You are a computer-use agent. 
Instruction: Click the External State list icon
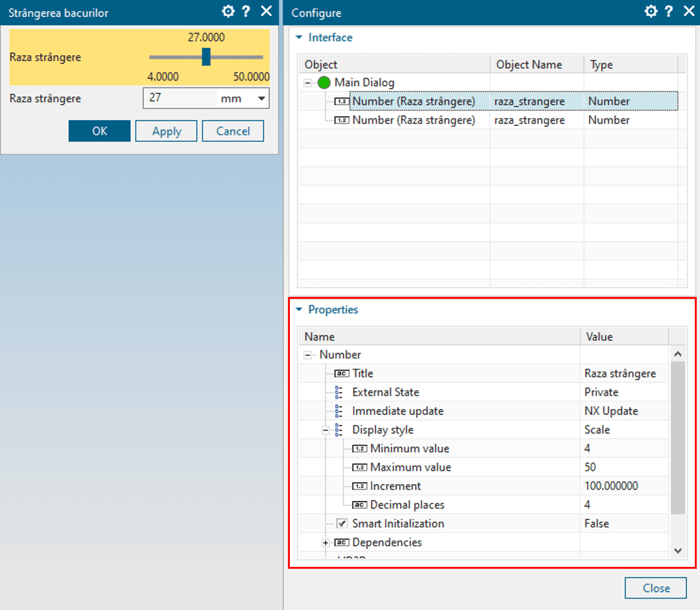[x=339, y=392]
